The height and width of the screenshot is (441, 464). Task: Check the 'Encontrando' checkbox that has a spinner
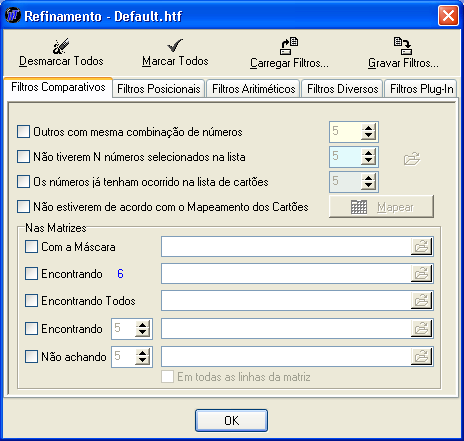[31, 329]
